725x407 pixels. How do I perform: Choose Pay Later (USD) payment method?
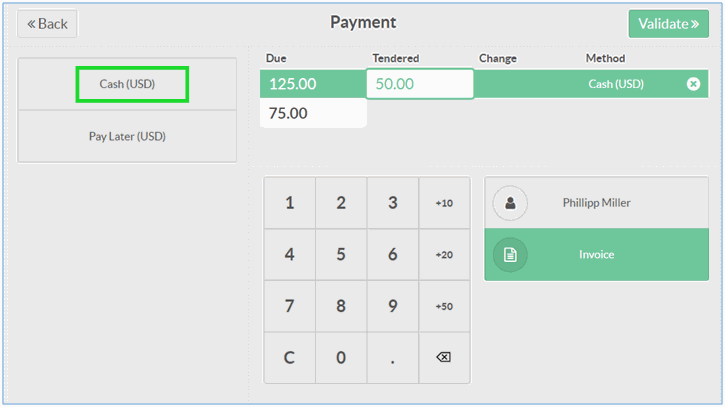click(127, 136)
